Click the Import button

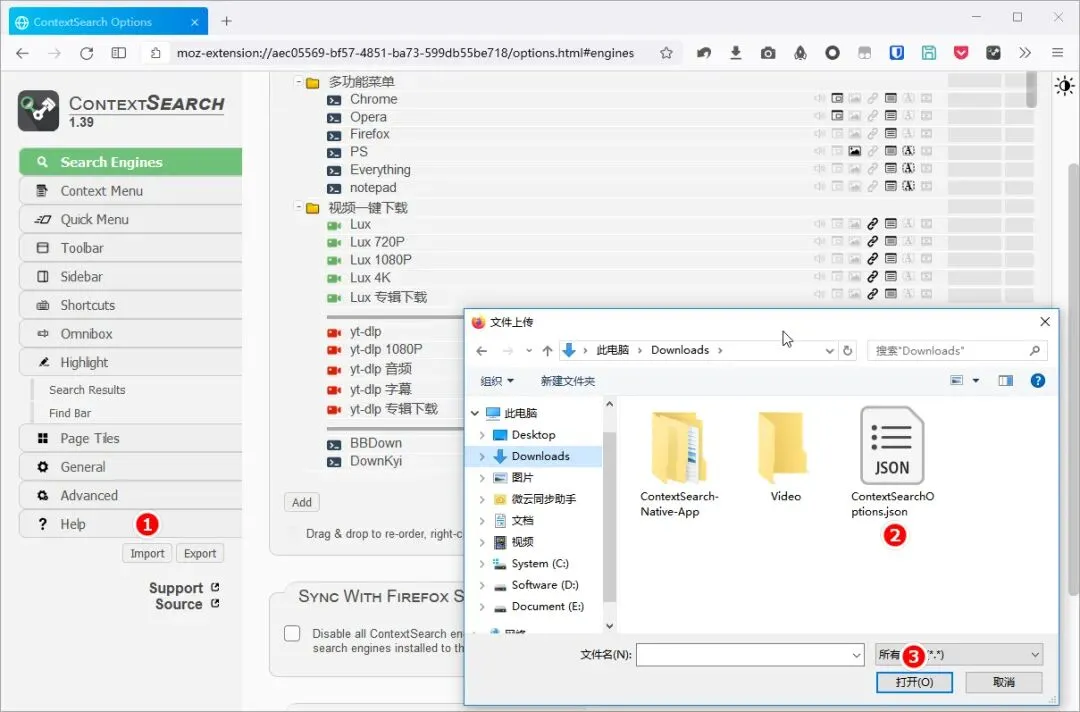pos(147,554)
